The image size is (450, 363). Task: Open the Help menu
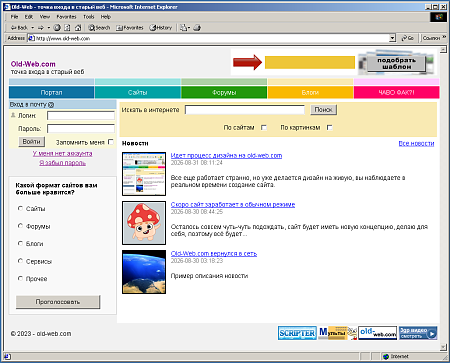point(106,17)
